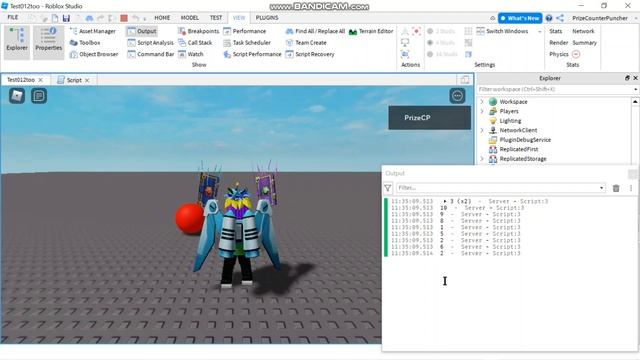Close the Script tab
640x360 pixels.
tap(87, 80)
